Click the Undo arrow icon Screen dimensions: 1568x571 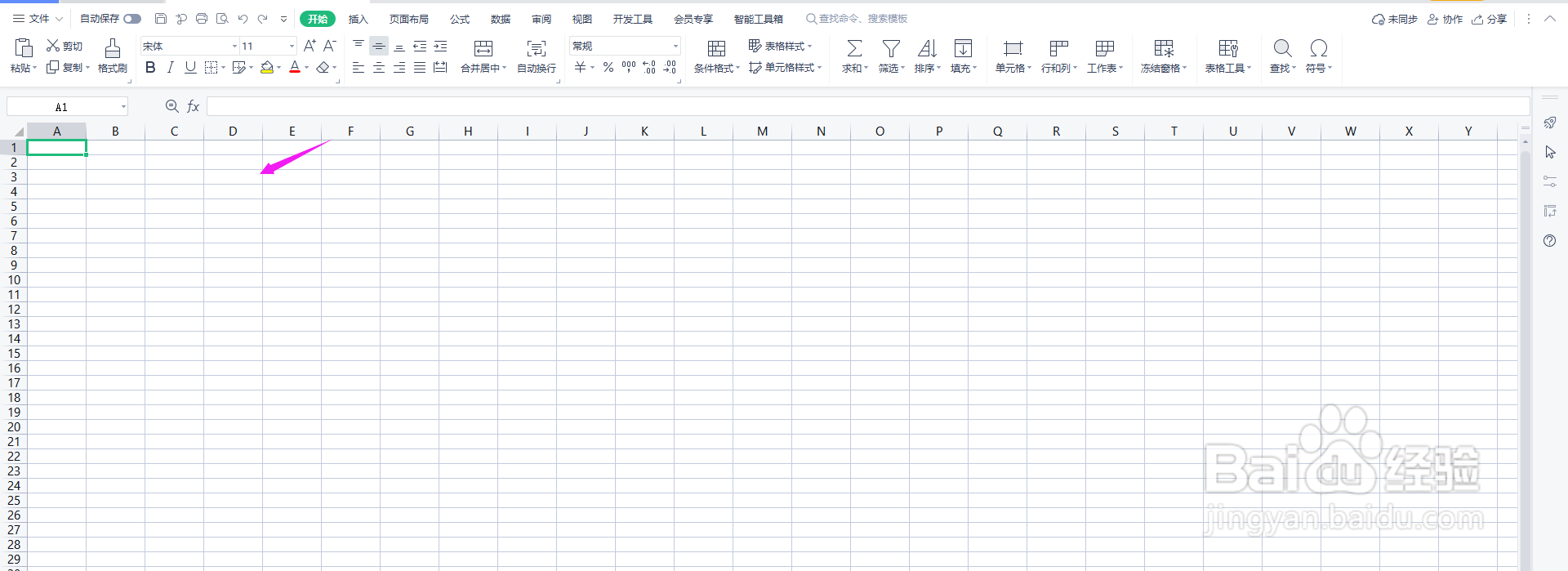pos(243,19)
